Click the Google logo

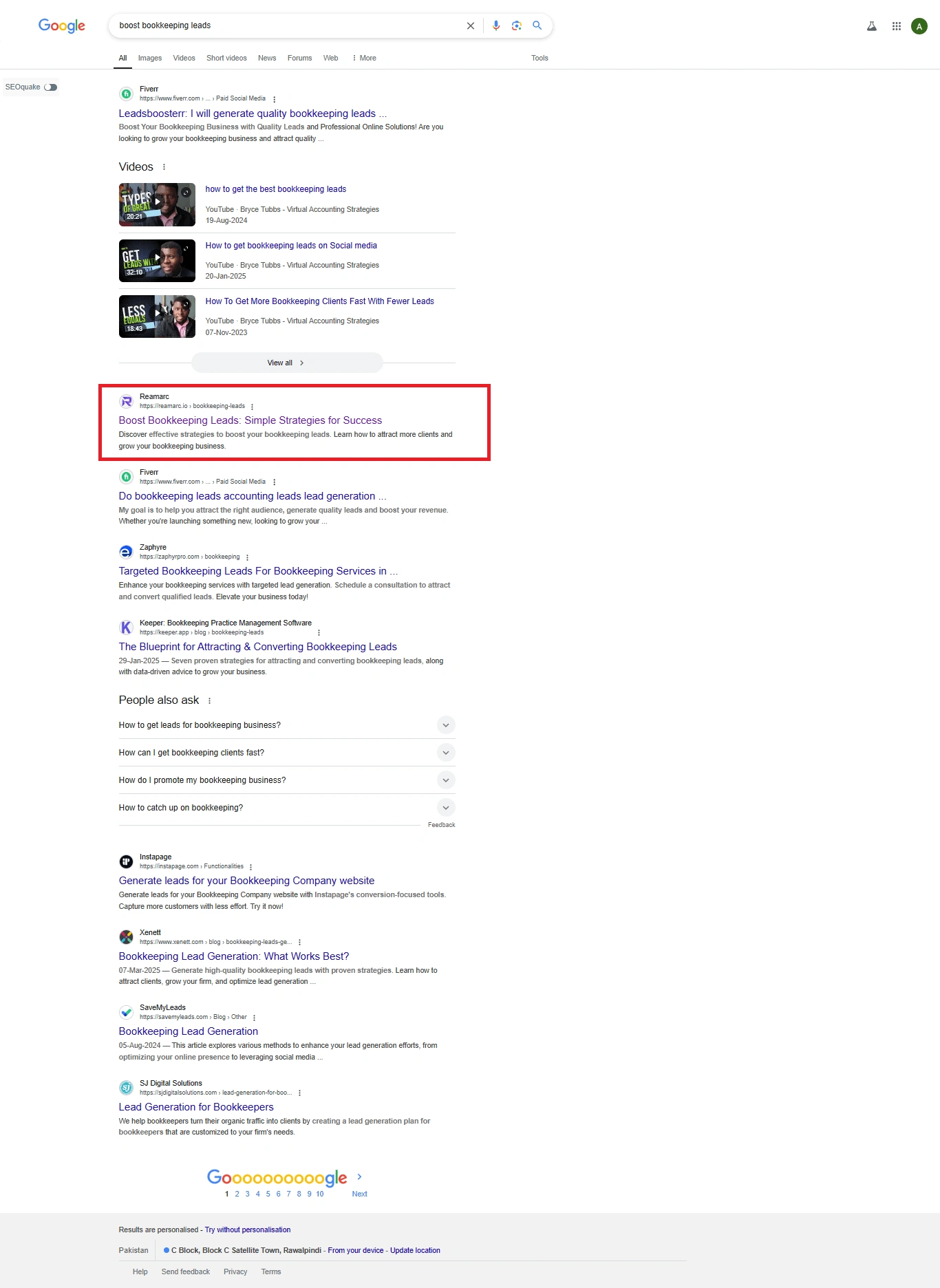point(62,26)
